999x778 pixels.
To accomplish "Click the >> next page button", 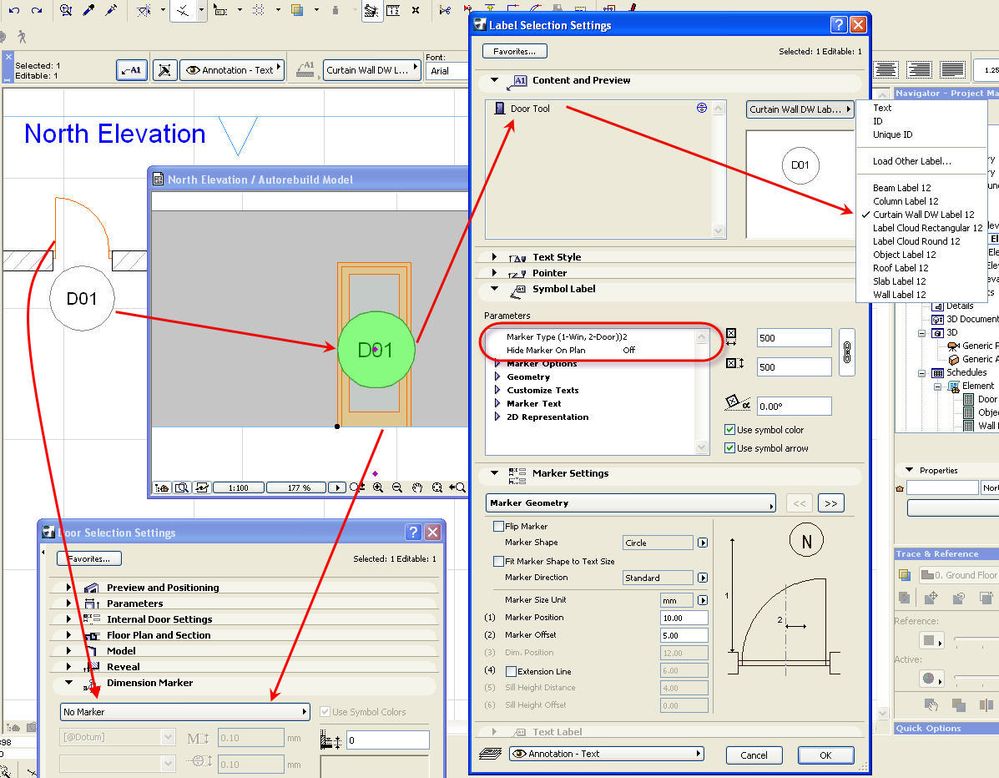I will [x=831, y=503].
